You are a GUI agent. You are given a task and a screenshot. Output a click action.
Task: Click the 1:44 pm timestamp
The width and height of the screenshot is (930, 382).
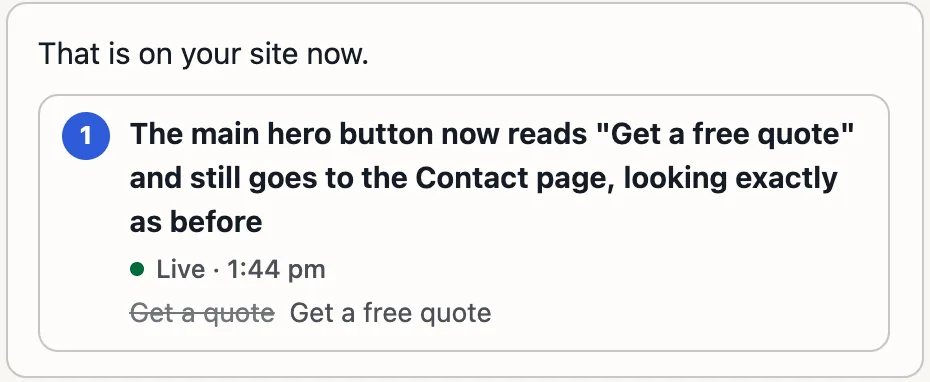(x=276, y=269)
